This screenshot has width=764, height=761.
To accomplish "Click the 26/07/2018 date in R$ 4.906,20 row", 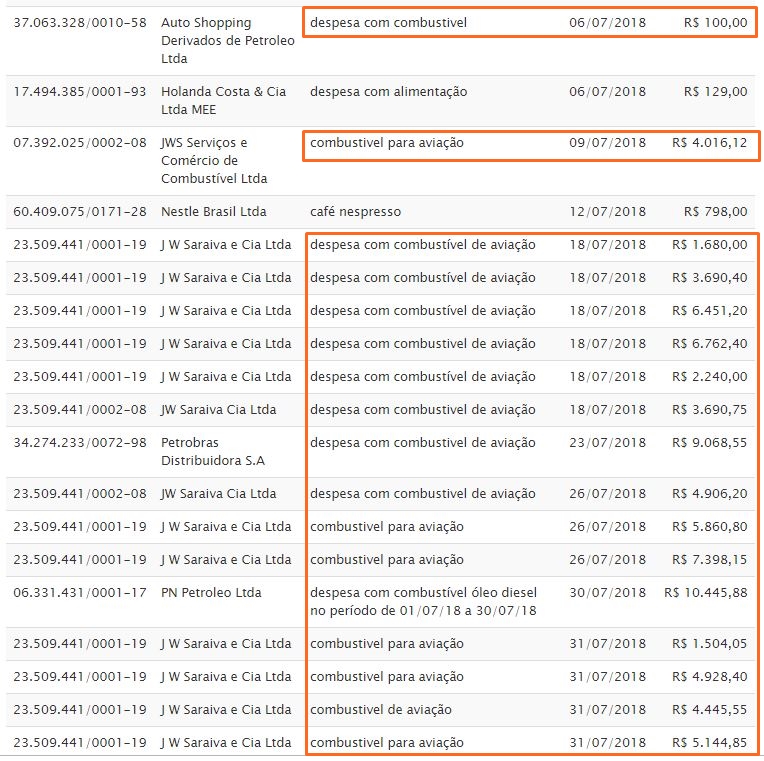I will [x=607, y=494].
